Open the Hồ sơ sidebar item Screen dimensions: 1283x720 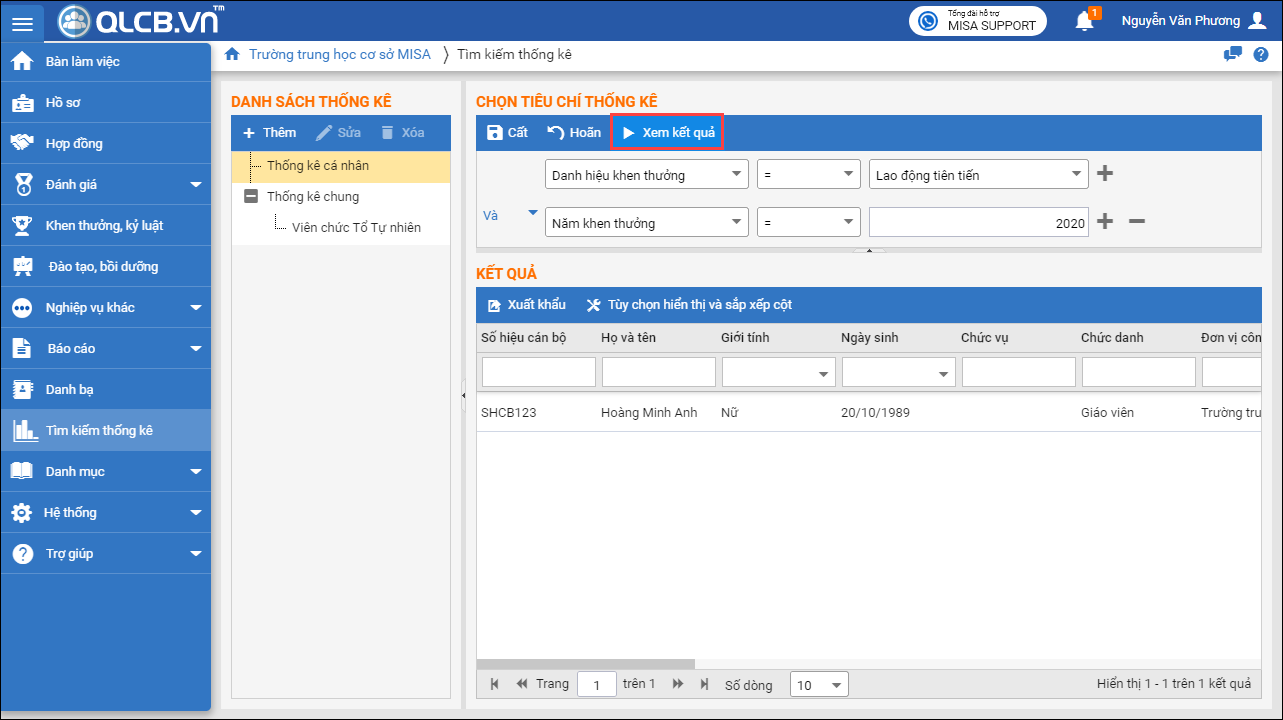pyautogui.click(x=63, y=102)
